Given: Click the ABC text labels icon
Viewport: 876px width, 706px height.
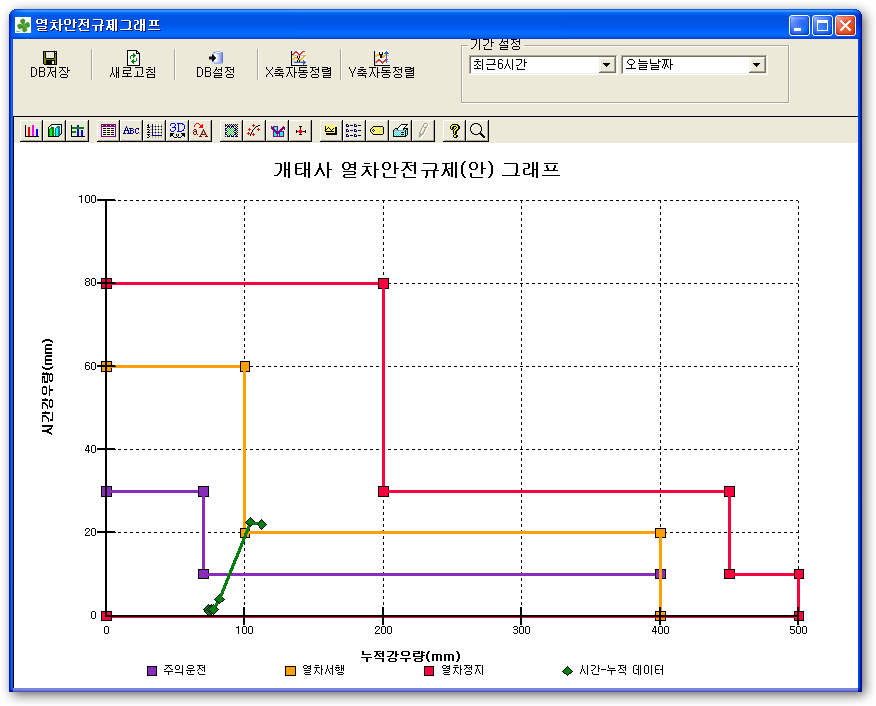Looking at the screenshot, I should coord(131,130).
